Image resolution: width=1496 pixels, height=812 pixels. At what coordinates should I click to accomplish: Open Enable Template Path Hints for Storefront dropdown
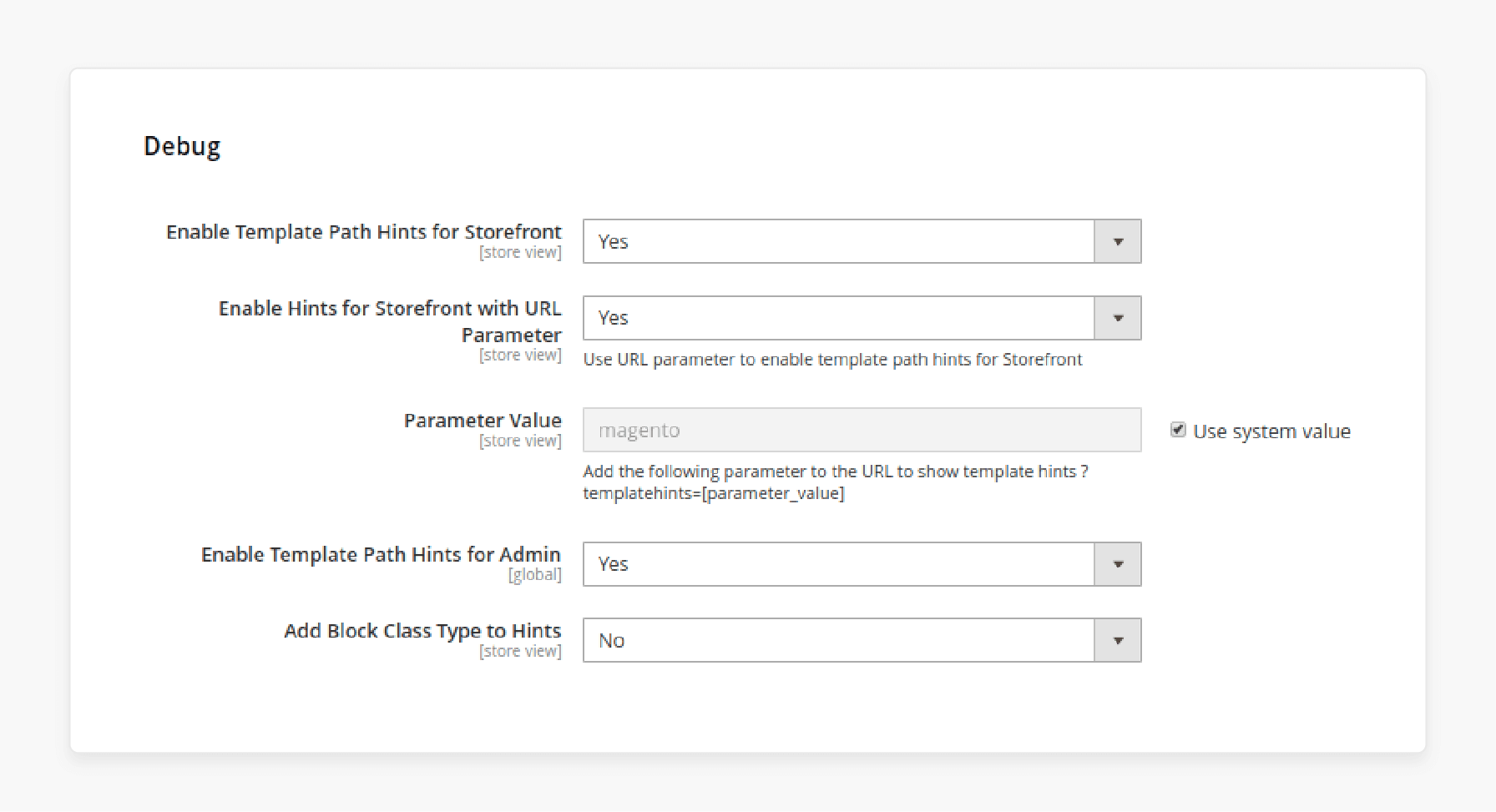[x=862, y=241]
